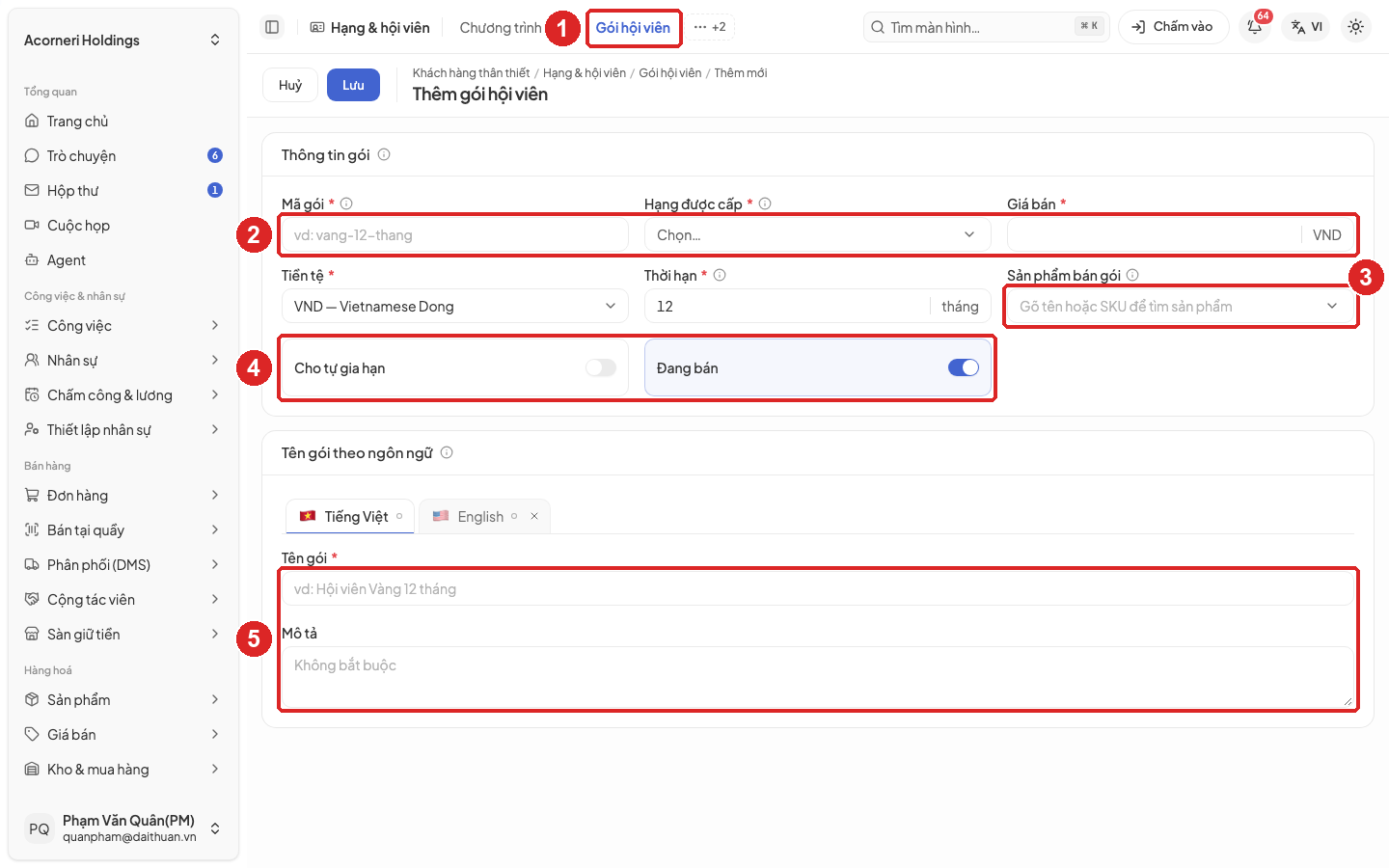The image size is (1389, 868).
Task: Expand the Đơn hàng sidebar group
Action: point(123,496)
